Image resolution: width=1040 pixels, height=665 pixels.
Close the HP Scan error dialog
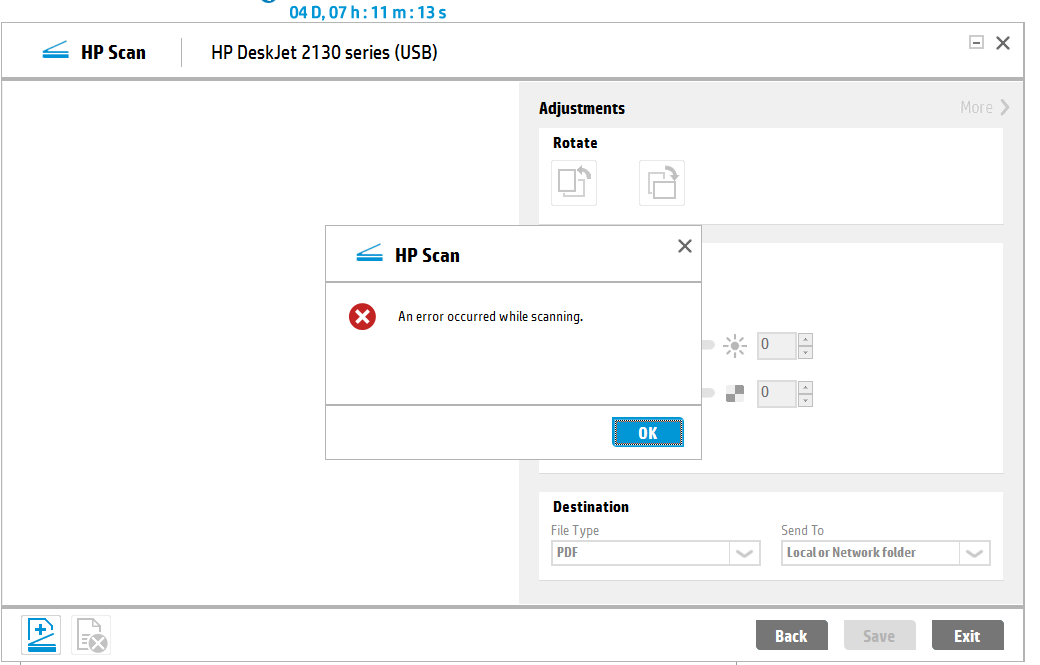tap(684, 246)
